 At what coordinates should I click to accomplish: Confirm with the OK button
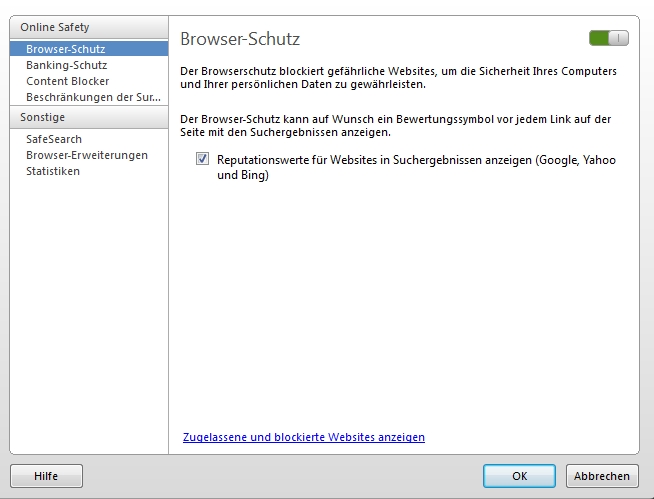click(519, 476)
